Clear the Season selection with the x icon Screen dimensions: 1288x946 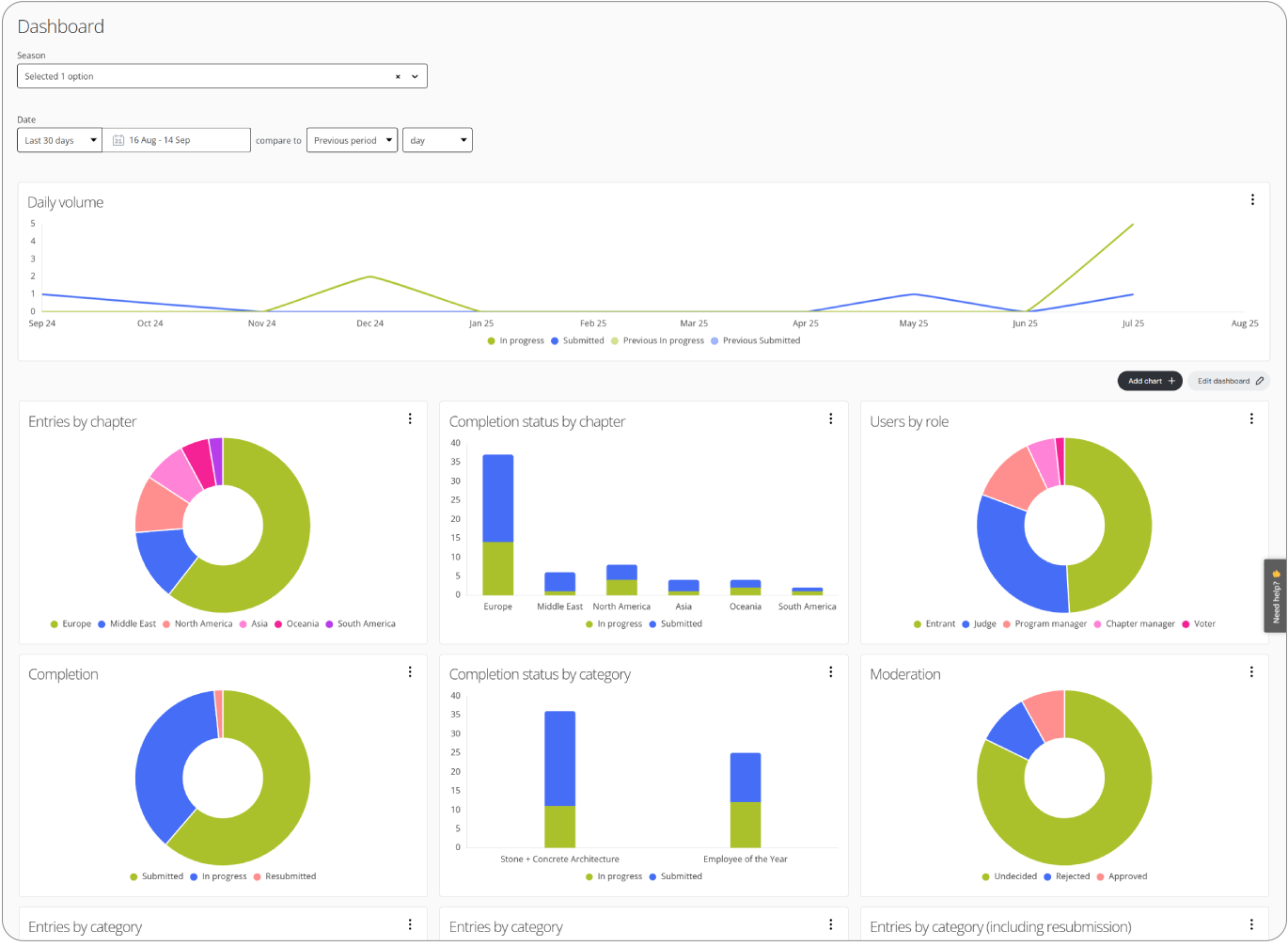pyautogui.click(x=398, y=77)
